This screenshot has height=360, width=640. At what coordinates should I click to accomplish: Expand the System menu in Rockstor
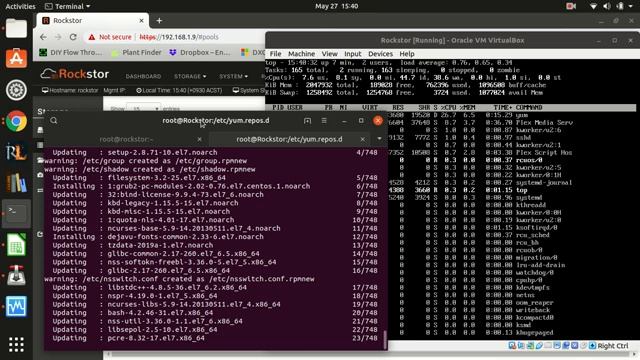pos(233,76)
